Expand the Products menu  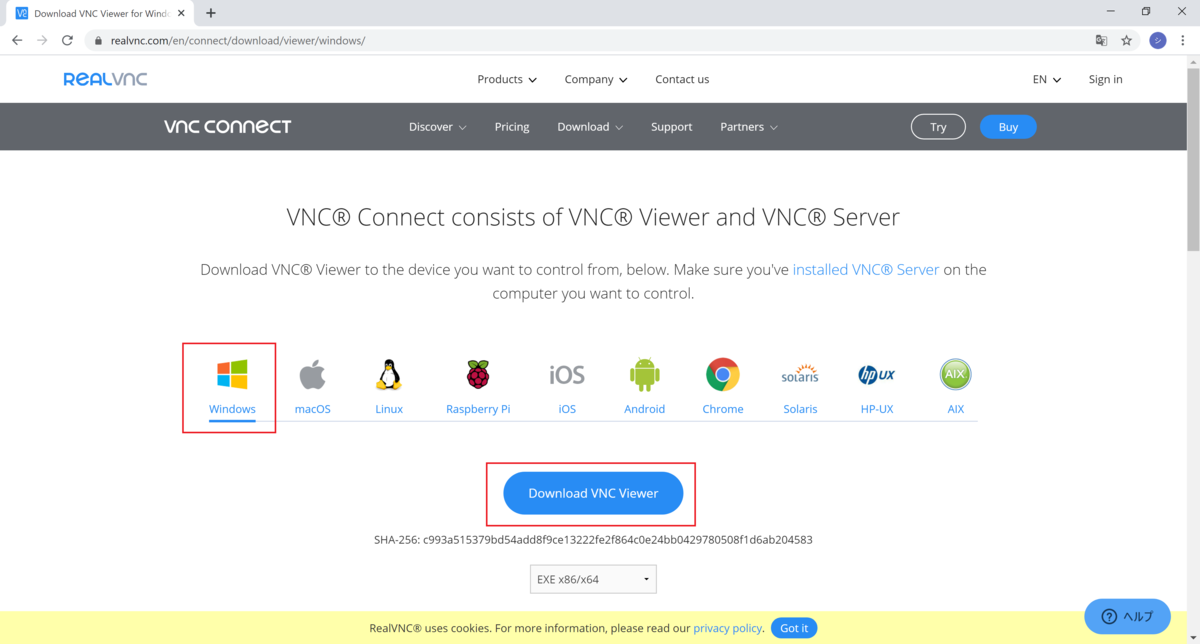507,79
